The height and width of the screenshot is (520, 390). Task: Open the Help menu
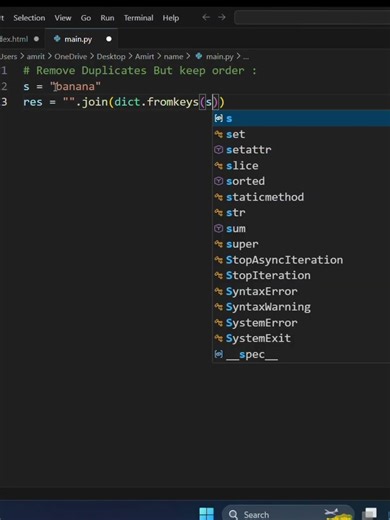(x=171, y=18)
